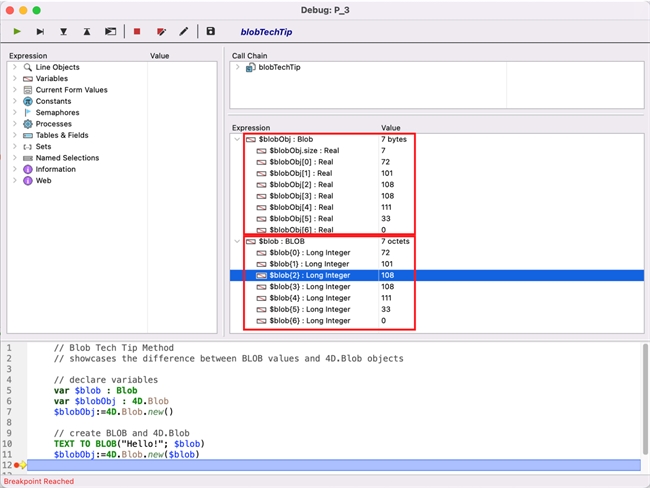Click the Value column header in watch pane
The image size is (650, 489).
[391, 128]
